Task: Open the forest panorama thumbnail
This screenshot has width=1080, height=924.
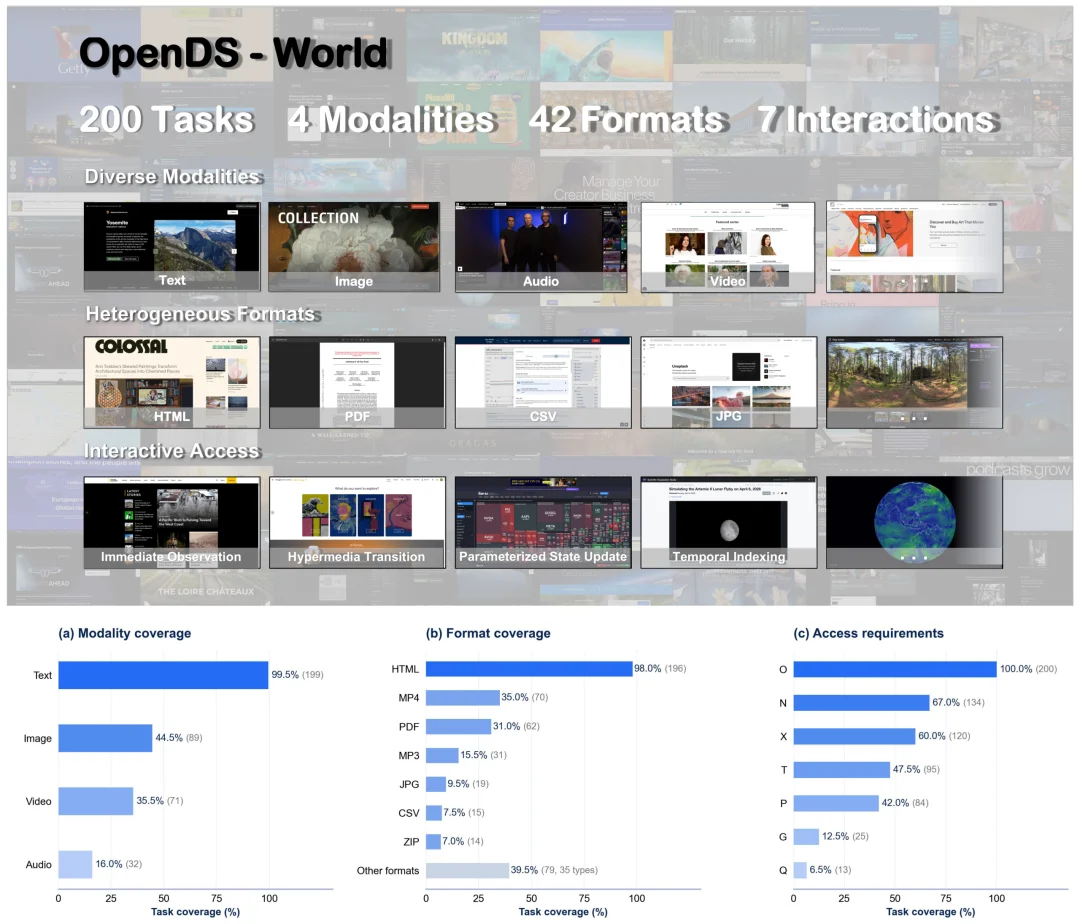Action: [915, 382]
